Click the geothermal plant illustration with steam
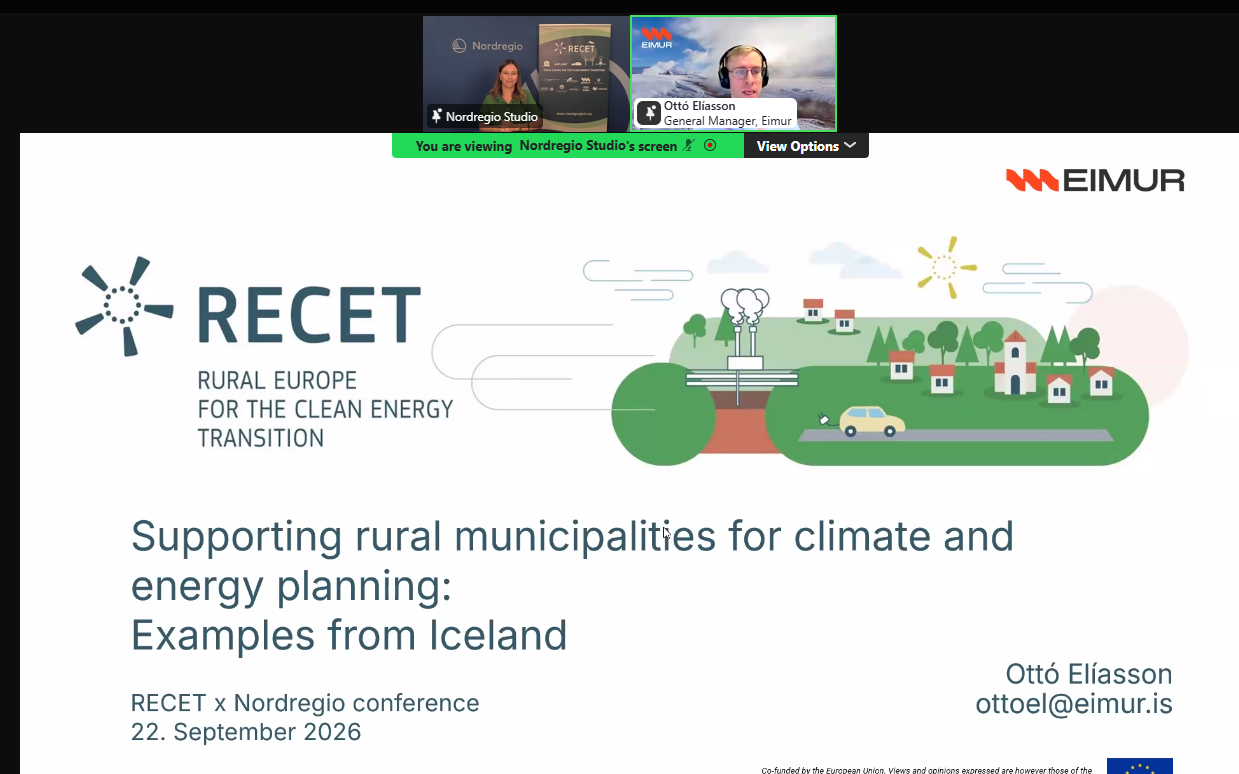 (x=741, y=346)
